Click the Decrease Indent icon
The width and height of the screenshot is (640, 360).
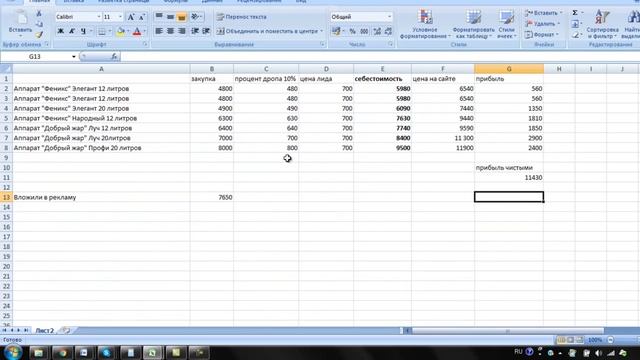195,31
